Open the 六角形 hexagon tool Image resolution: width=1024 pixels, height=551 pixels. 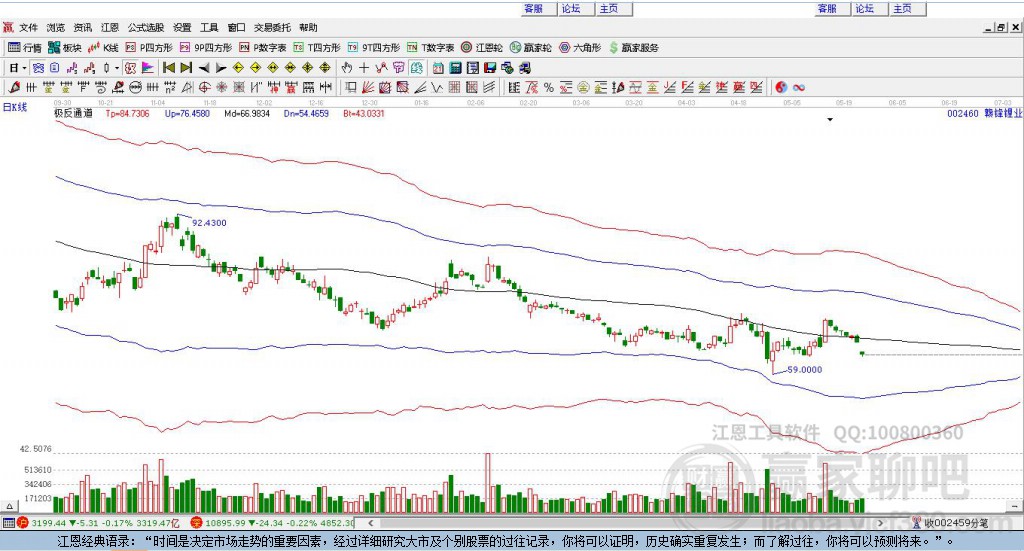point(580,48)
